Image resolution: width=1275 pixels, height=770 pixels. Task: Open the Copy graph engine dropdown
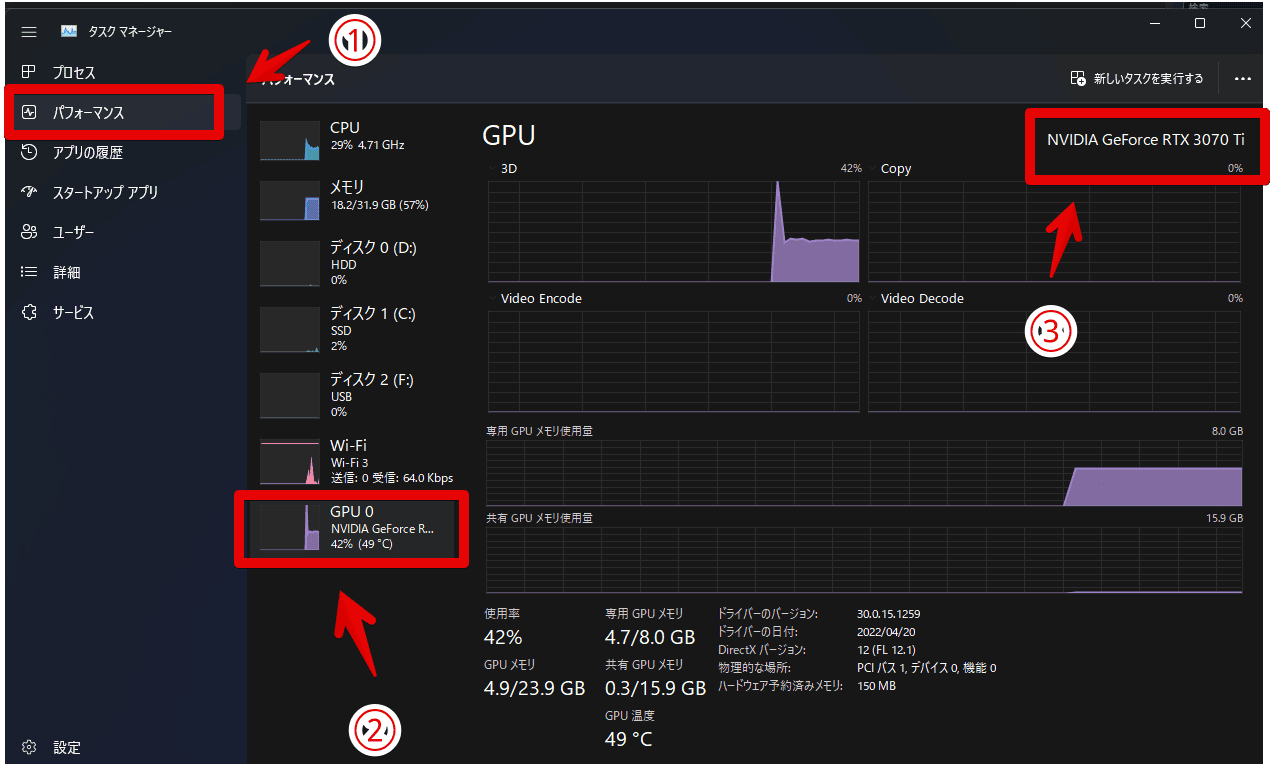pos(889,169)
